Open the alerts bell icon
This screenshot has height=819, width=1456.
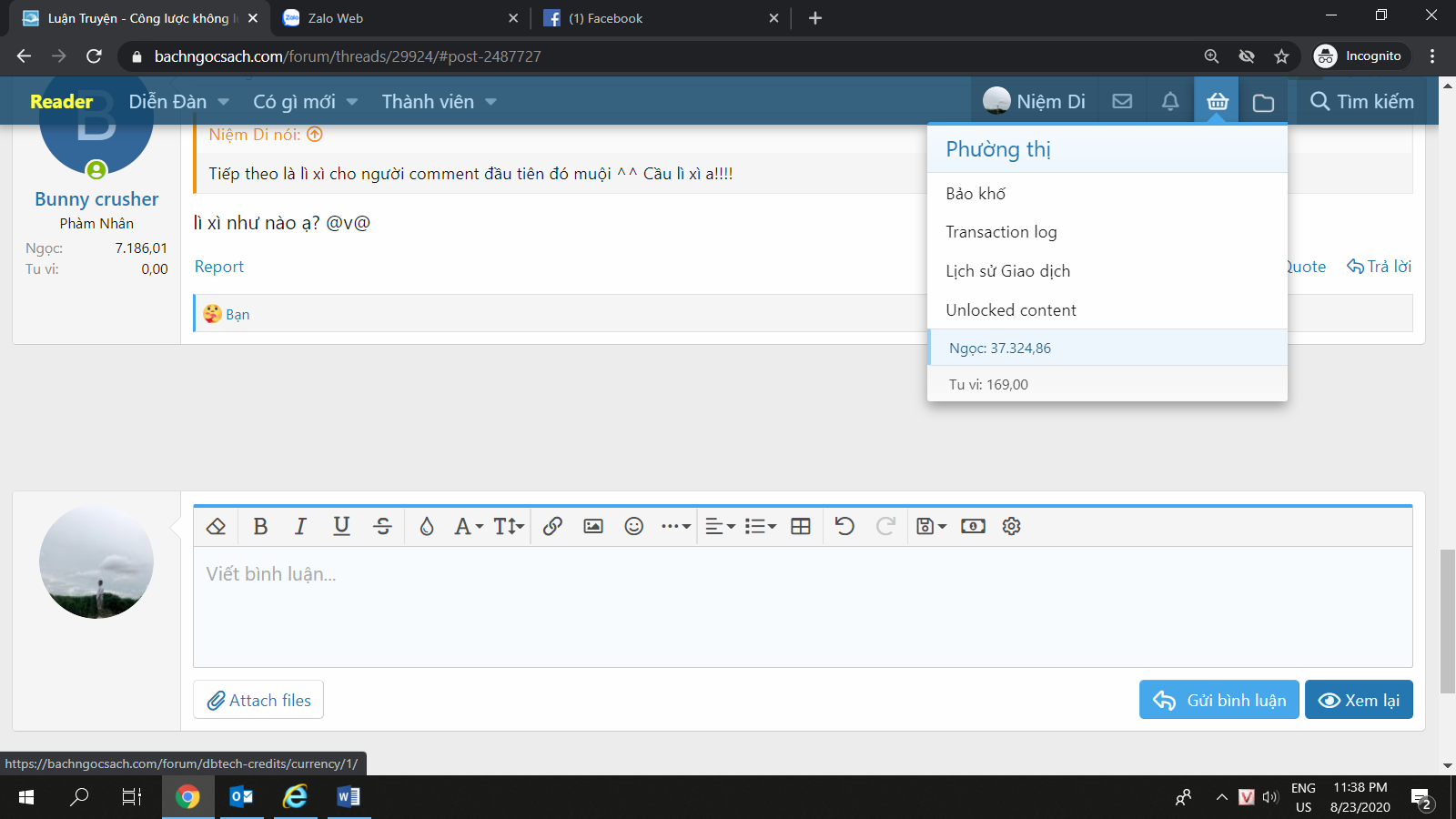(x=1170, y=102)
